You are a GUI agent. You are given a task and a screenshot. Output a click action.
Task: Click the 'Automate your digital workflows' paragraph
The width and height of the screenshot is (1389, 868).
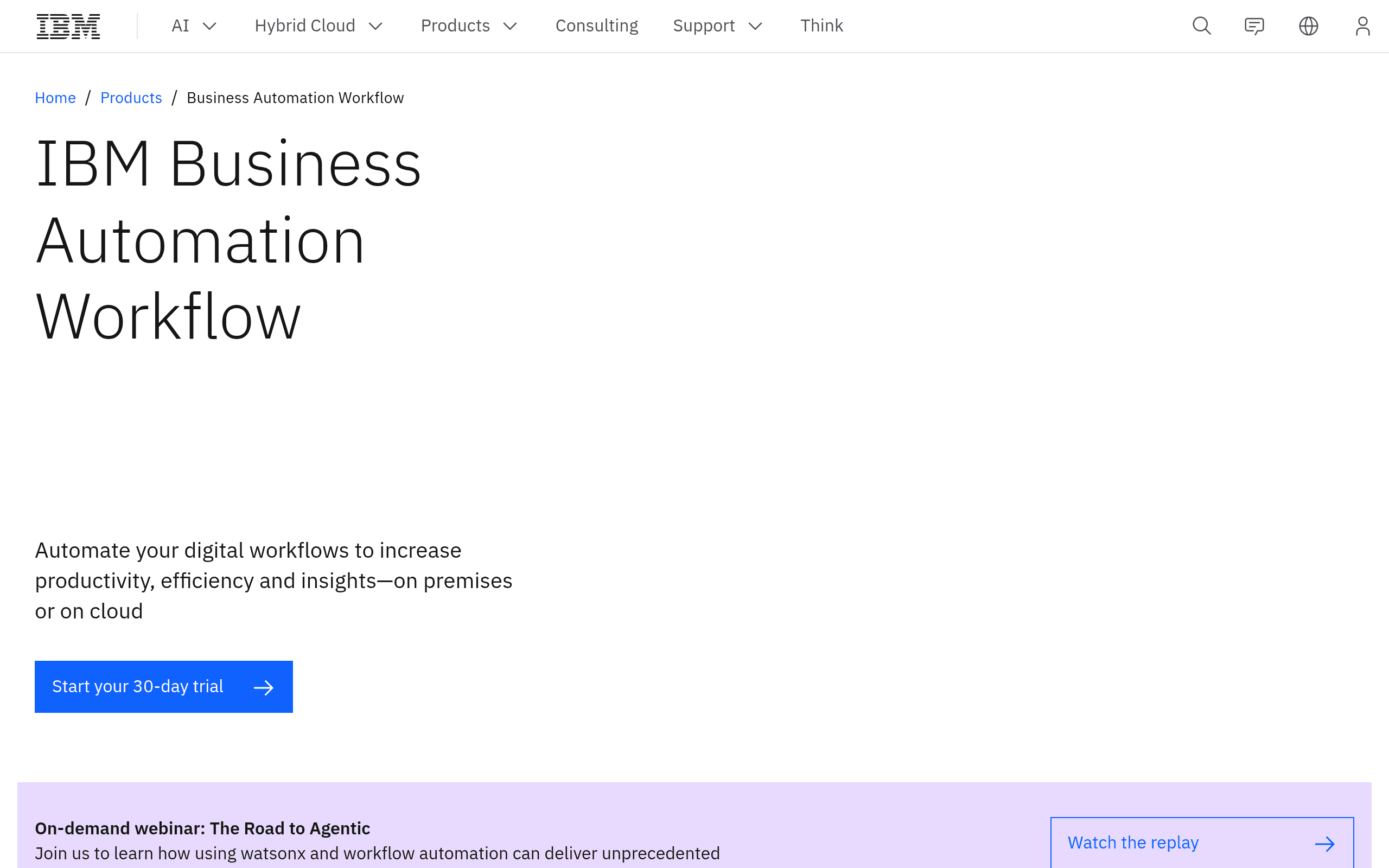[274, 580]
